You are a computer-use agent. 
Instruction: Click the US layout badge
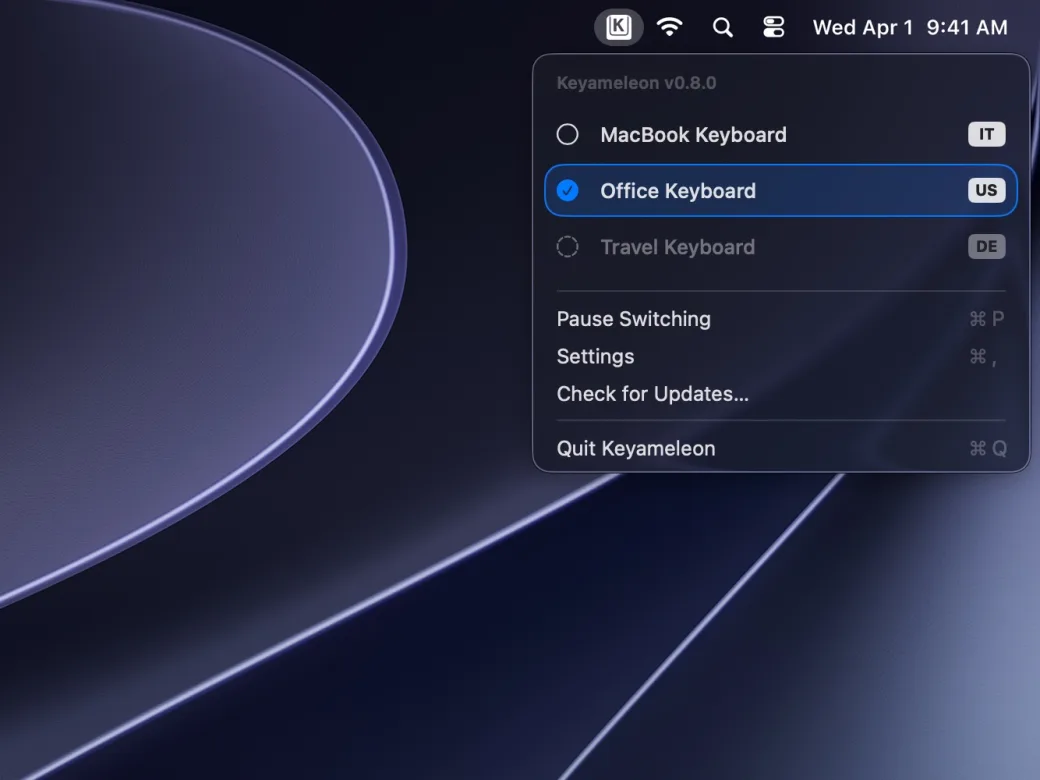[986, 190]
